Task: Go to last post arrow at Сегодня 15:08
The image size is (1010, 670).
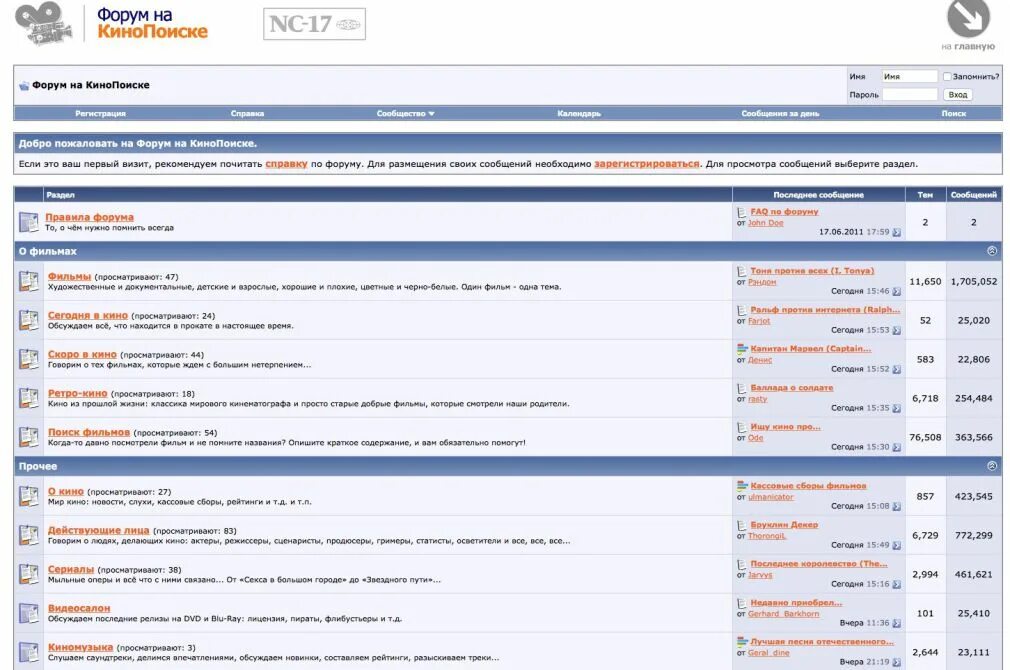Action: tap(897, 506)
